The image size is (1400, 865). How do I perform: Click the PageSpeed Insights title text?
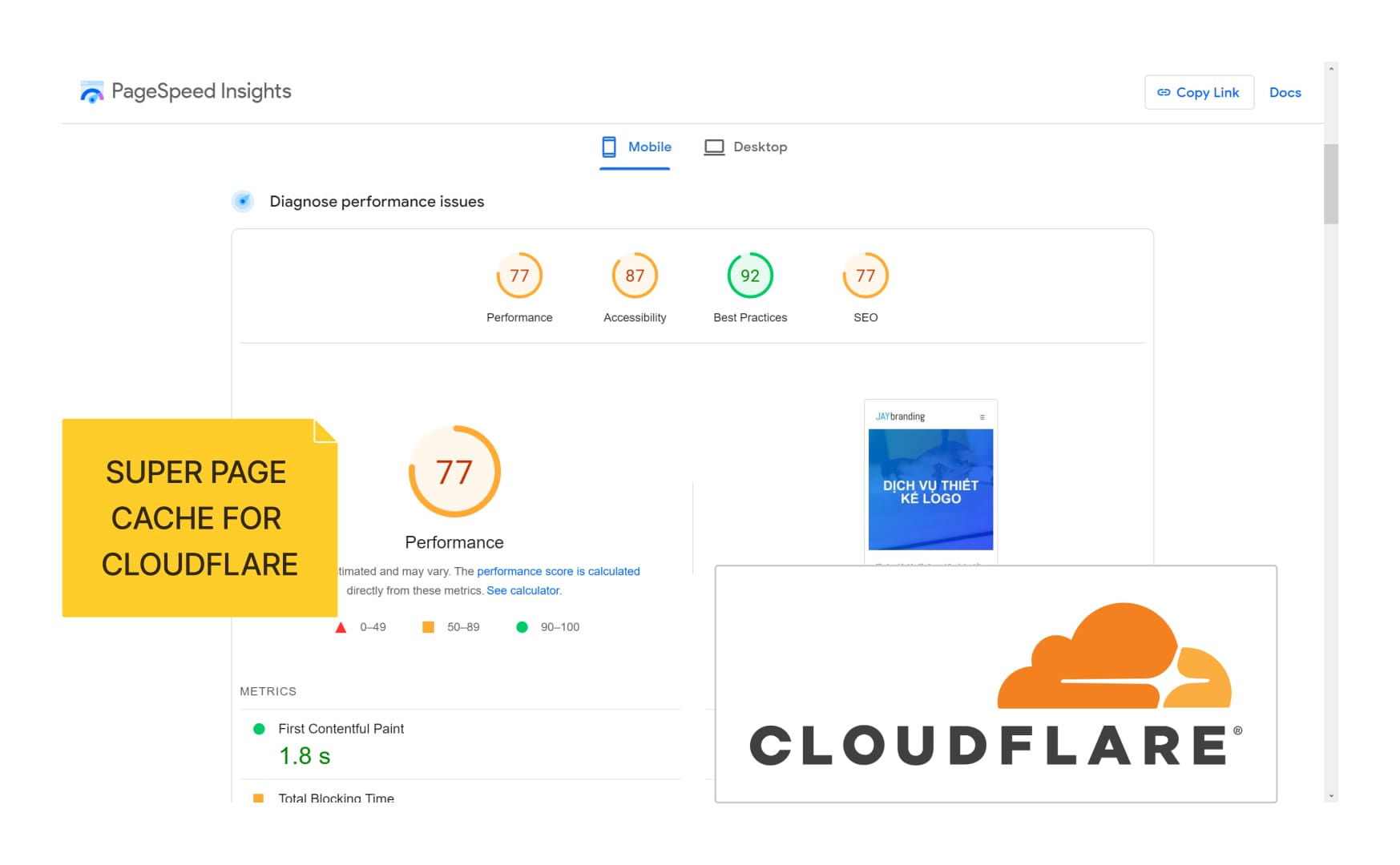click(201, 91)
